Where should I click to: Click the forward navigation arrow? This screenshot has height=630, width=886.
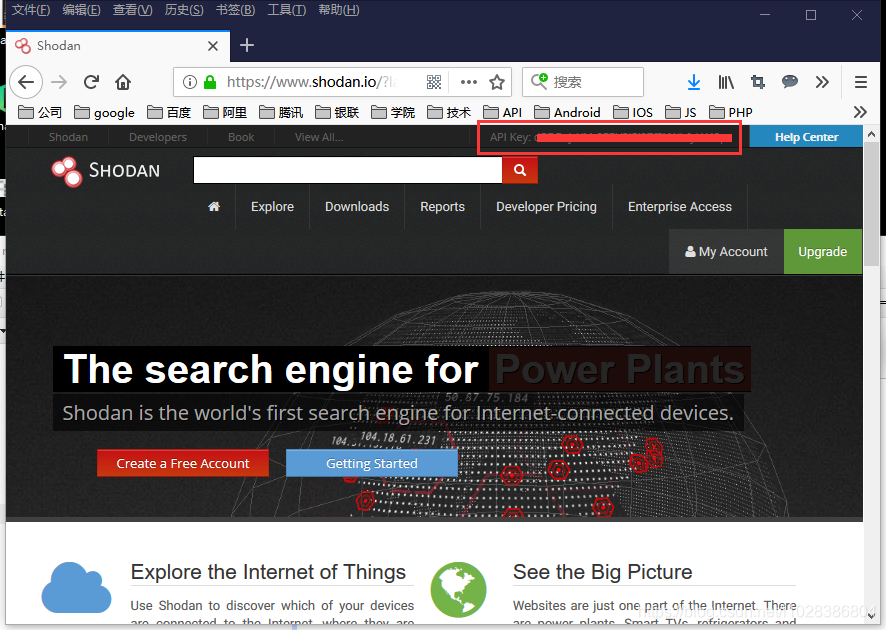(59, 82)
